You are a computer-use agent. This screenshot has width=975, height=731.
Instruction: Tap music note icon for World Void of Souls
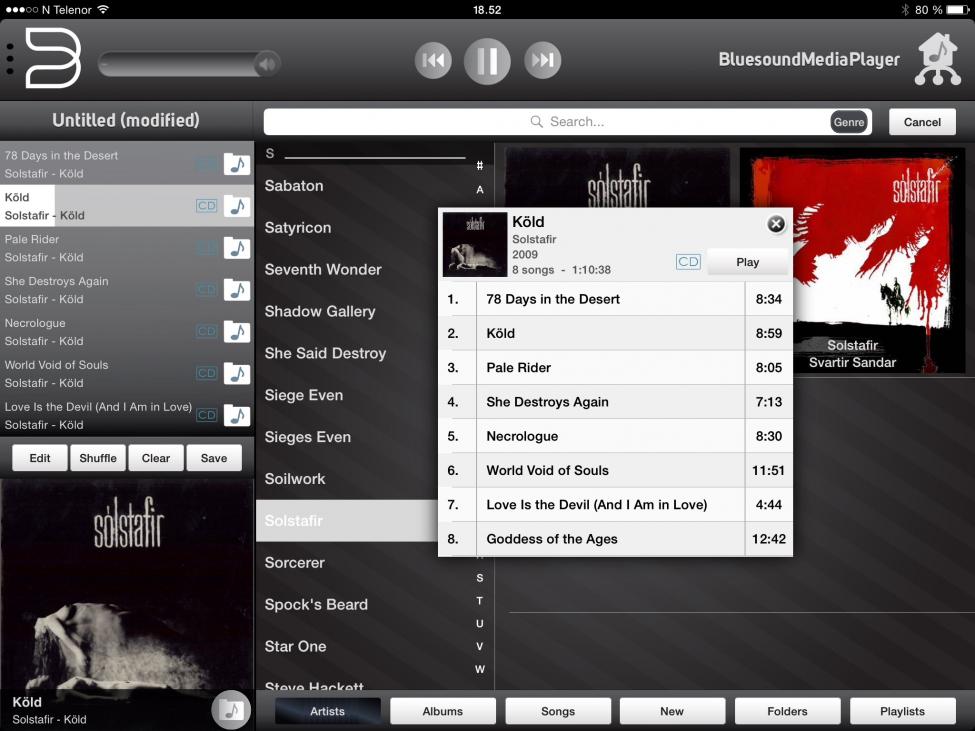(237, 373)
